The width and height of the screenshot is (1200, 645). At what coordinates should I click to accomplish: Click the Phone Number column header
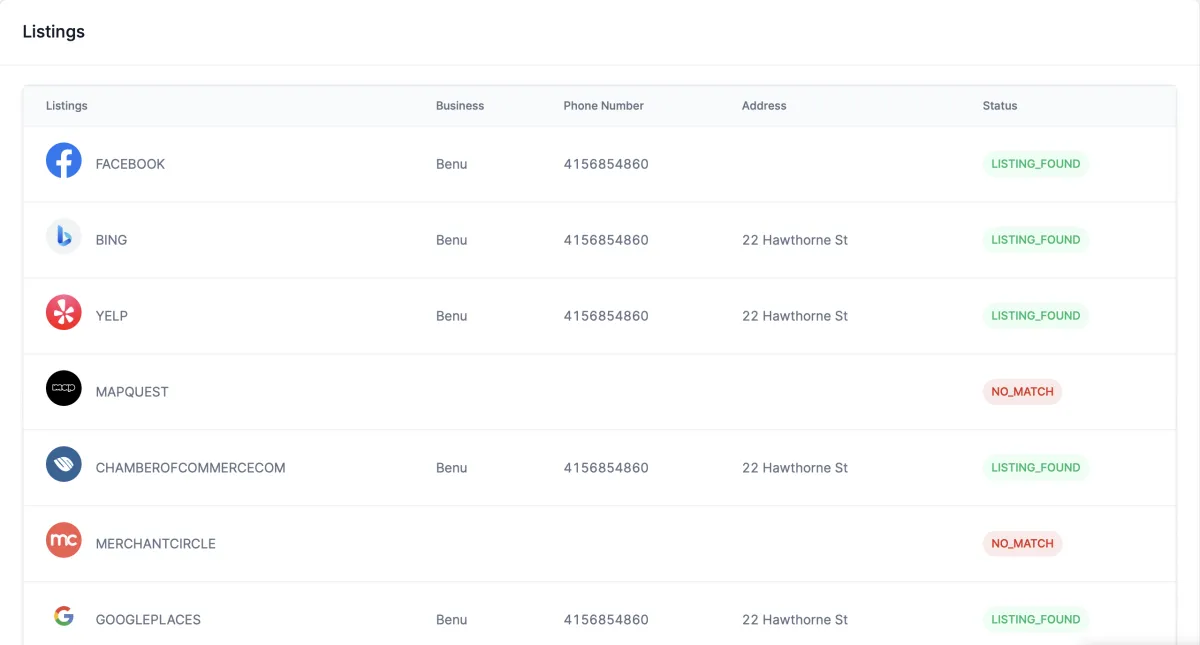[604, 106]
